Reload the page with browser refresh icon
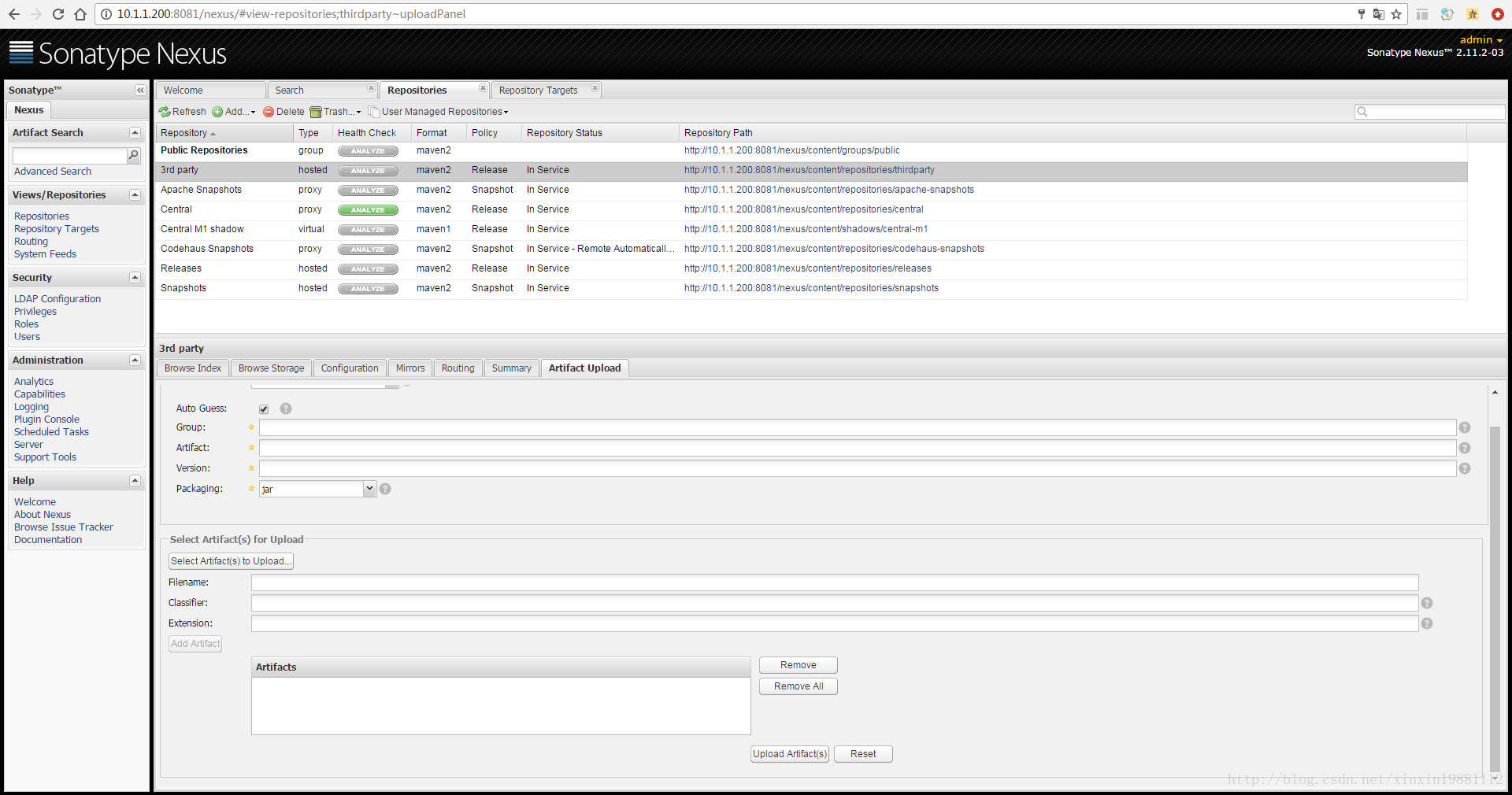The image size is (1512, 795). (x=57, y=14)
